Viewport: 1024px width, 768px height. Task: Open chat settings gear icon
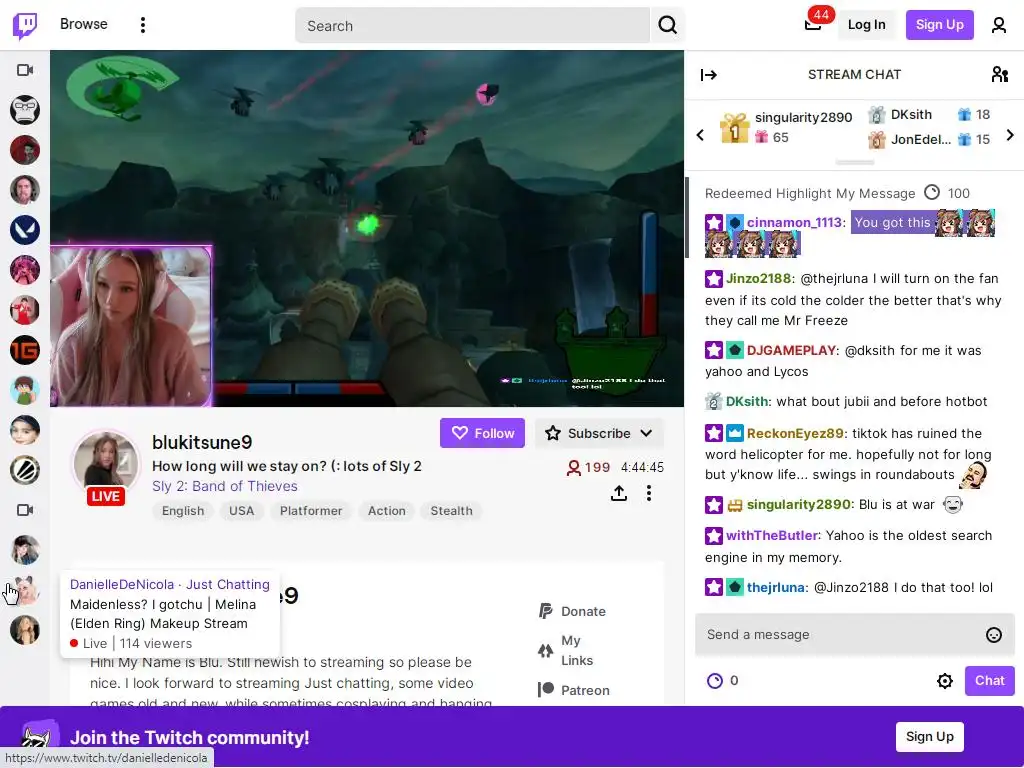(x=944, y=681)
